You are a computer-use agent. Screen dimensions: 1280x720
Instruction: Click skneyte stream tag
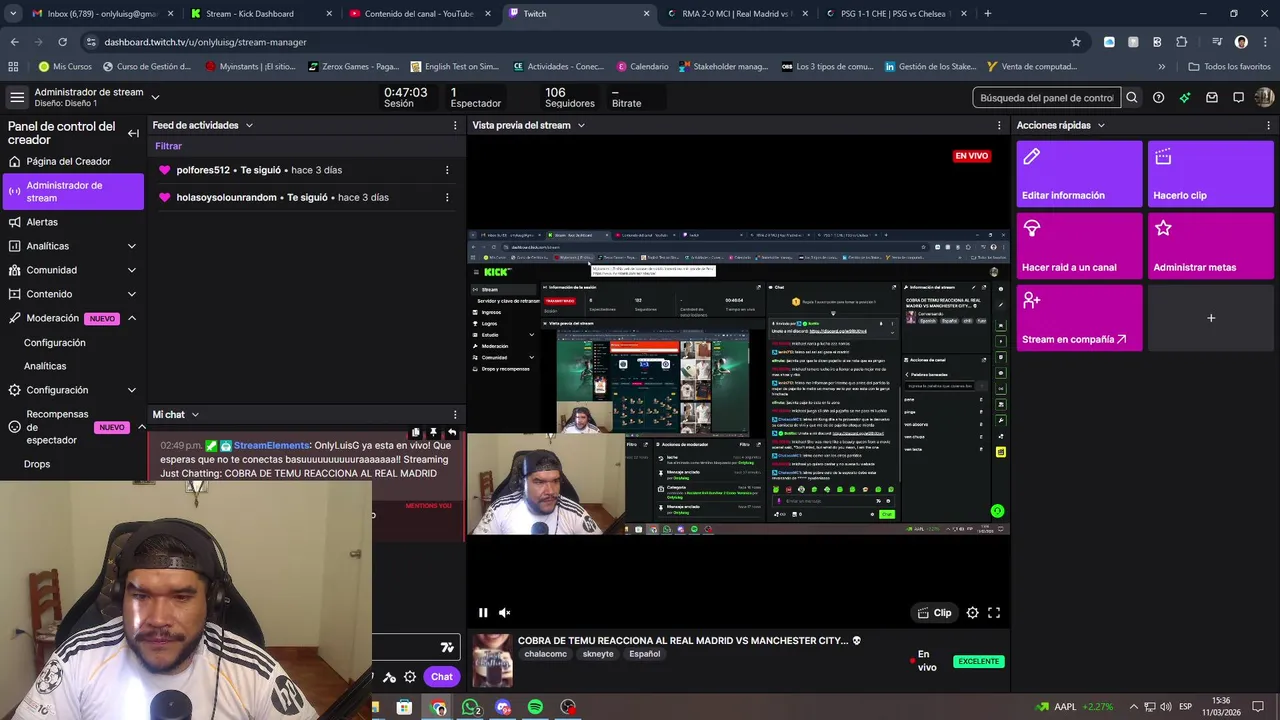(598, 654)
